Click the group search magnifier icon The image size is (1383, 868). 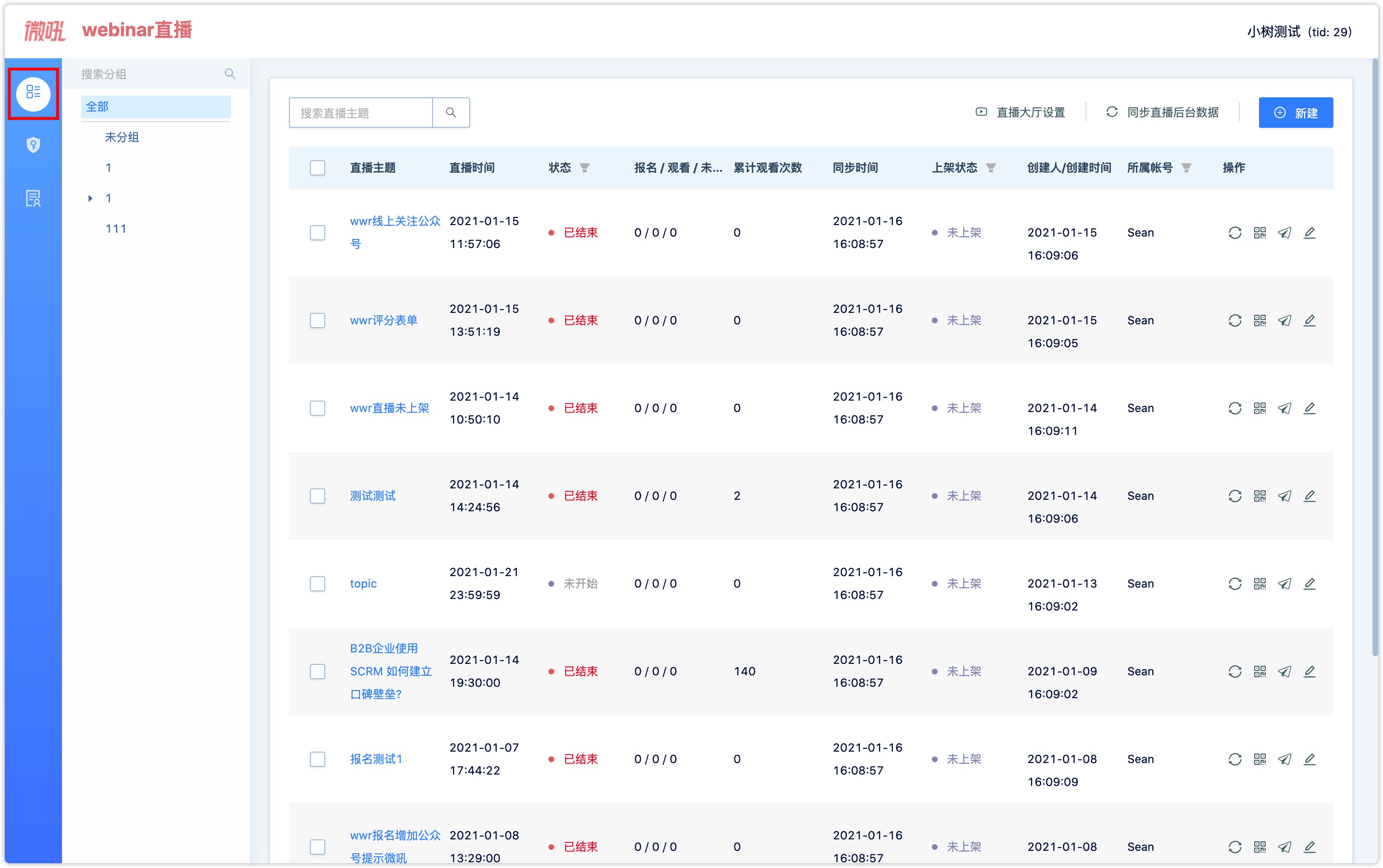click(x=230, y=73)
